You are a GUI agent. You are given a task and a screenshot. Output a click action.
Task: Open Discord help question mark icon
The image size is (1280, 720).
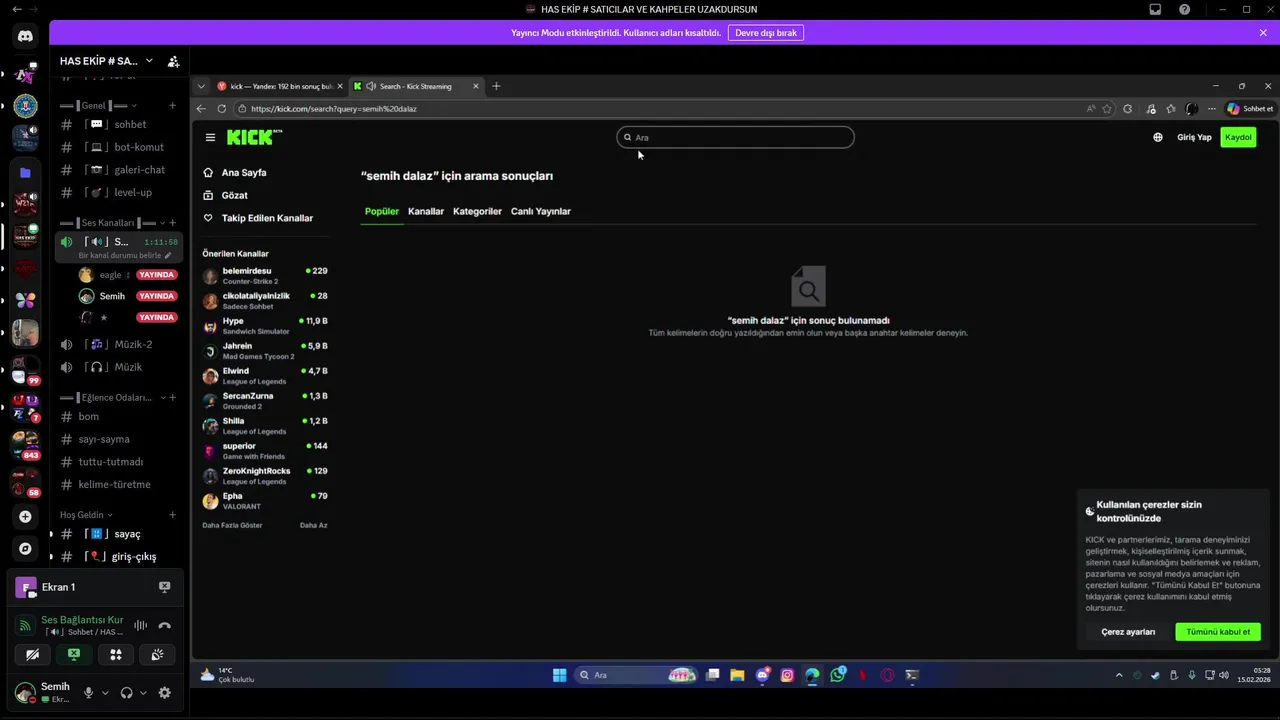[x=1185, y=9]
